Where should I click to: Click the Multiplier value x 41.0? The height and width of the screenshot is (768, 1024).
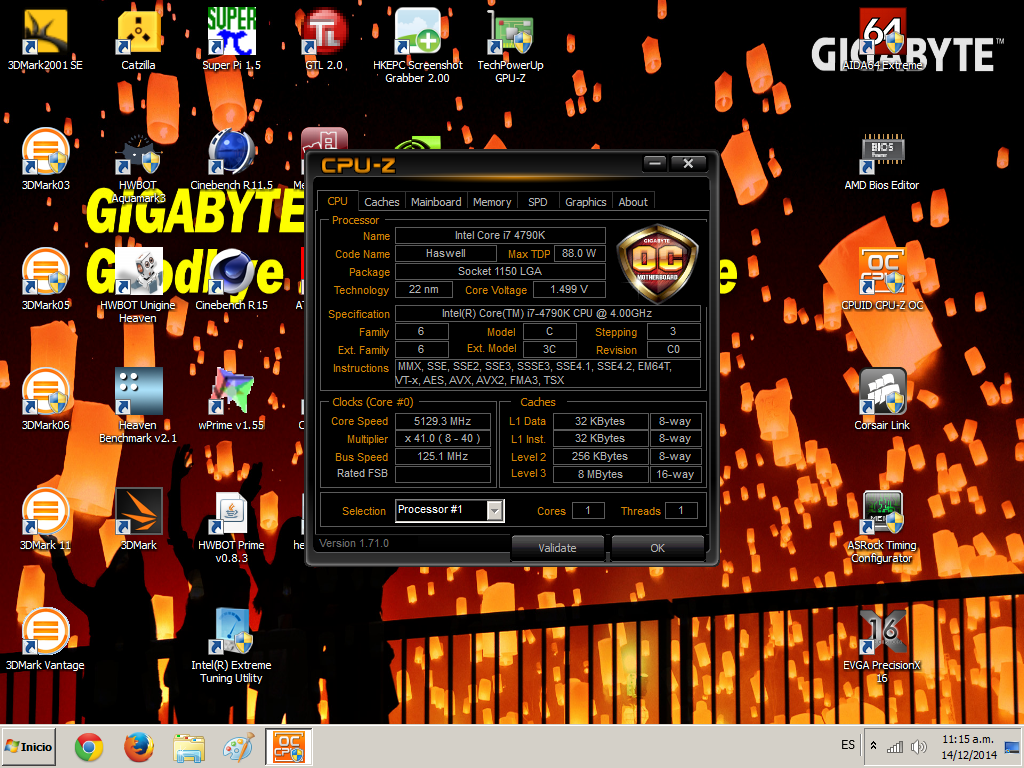coord(443,439)
